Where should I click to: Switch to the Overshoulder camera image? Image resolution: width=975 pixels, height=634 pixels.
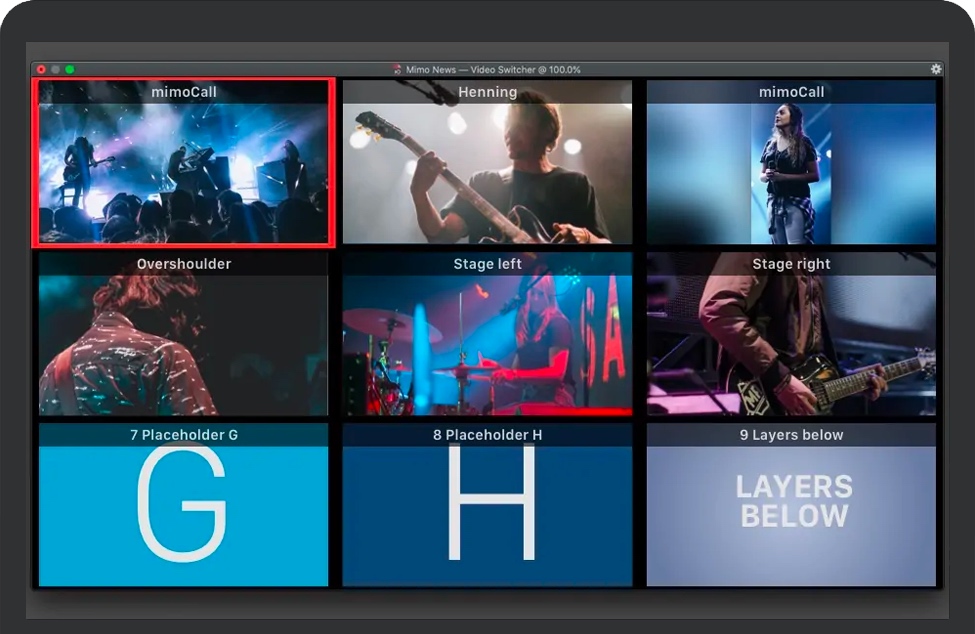pos(183,345)
